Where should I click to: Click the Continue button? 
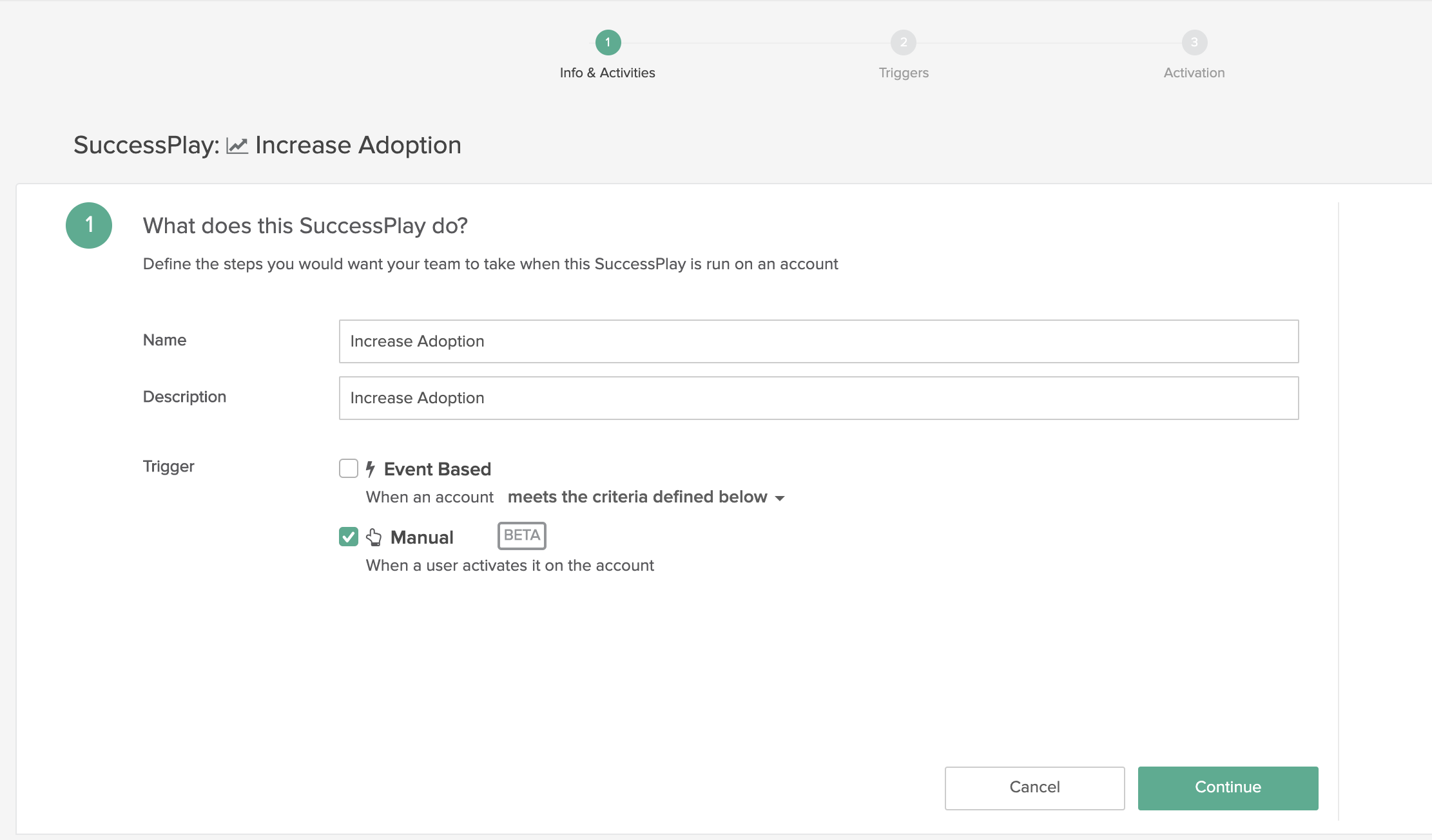1228,788
